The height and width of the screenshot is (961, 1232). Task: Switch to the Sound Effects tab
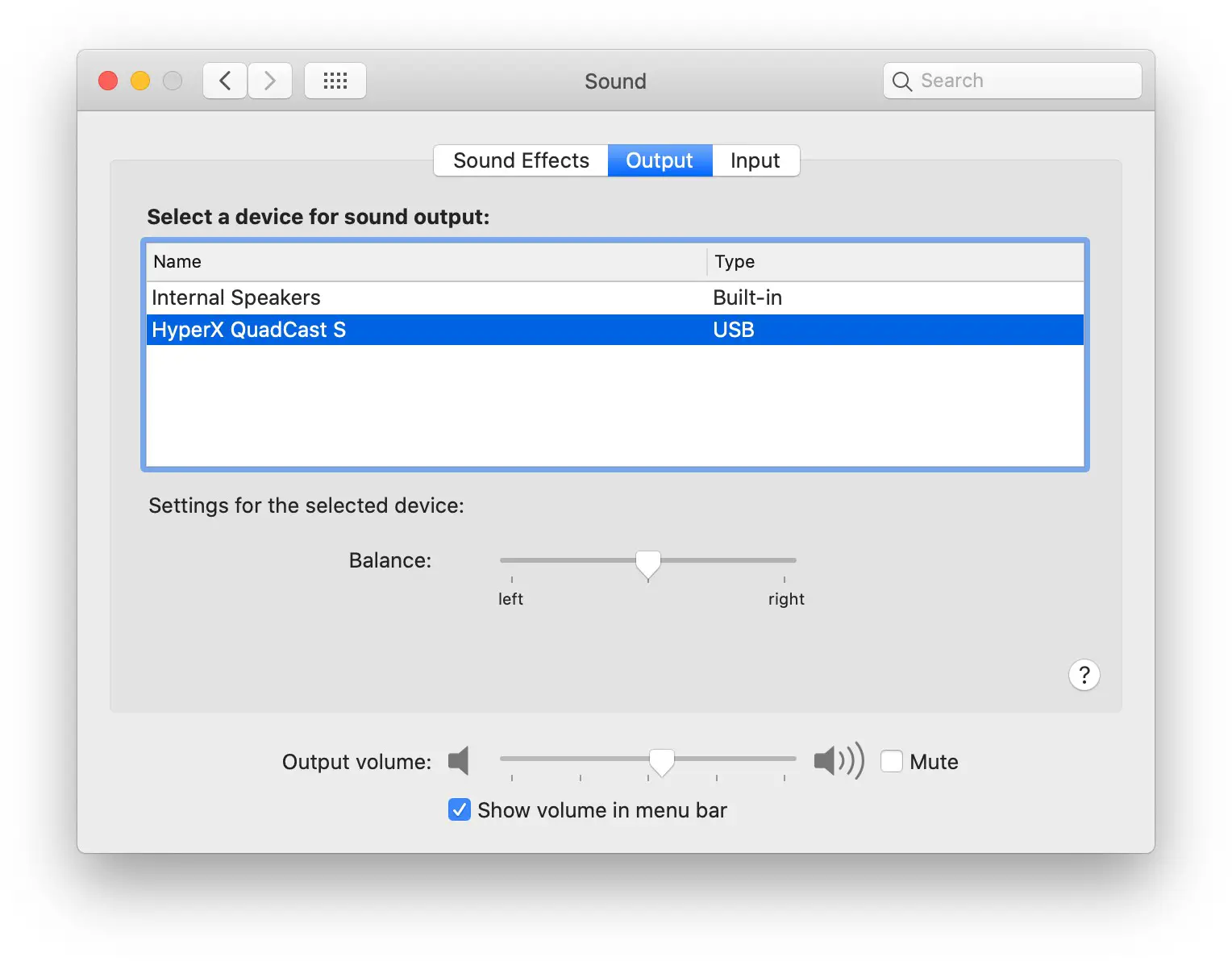point(521,160)
